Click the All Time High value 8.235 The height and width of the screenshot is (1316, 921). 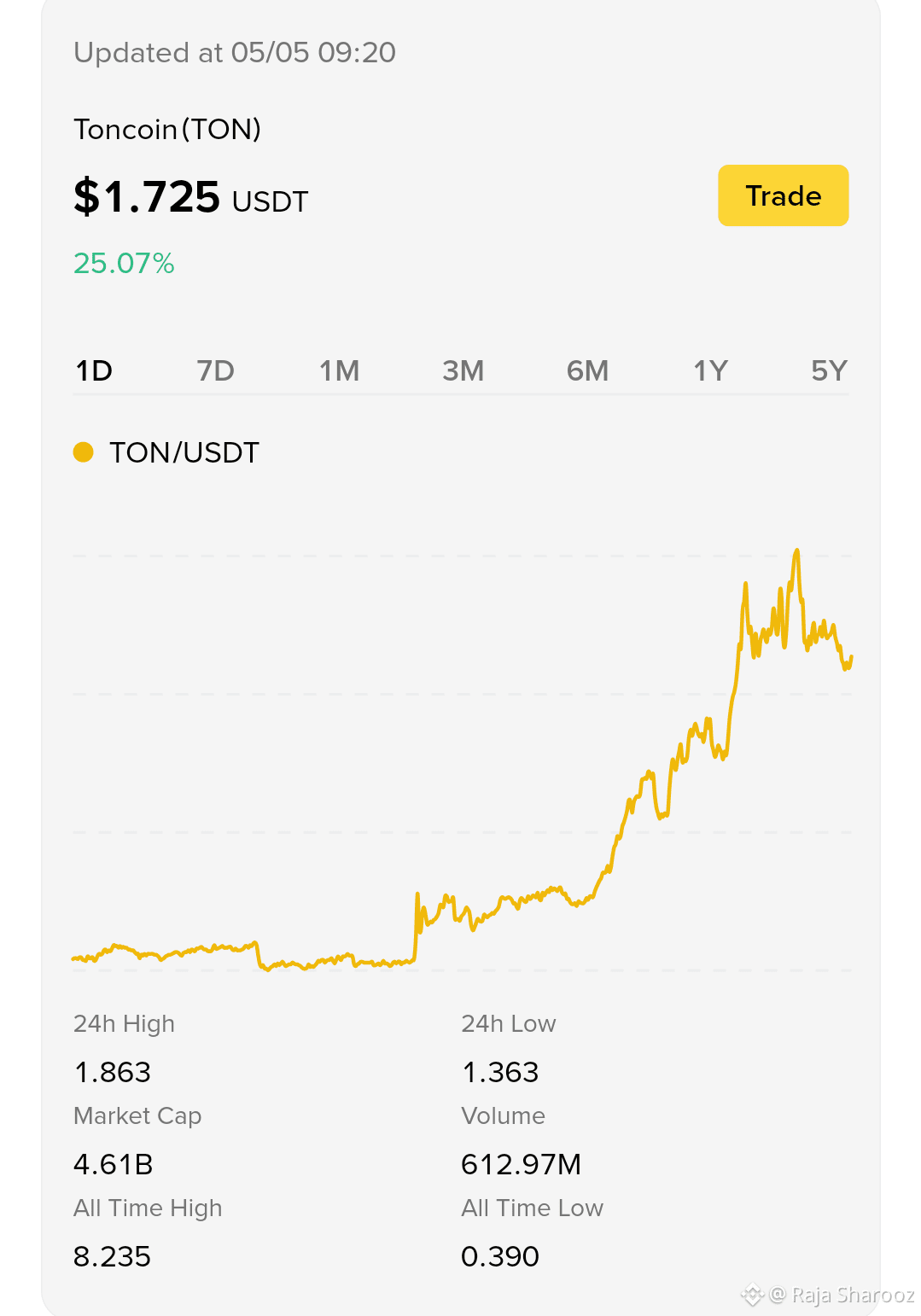pyautogui.click(x=112, y=1256)
